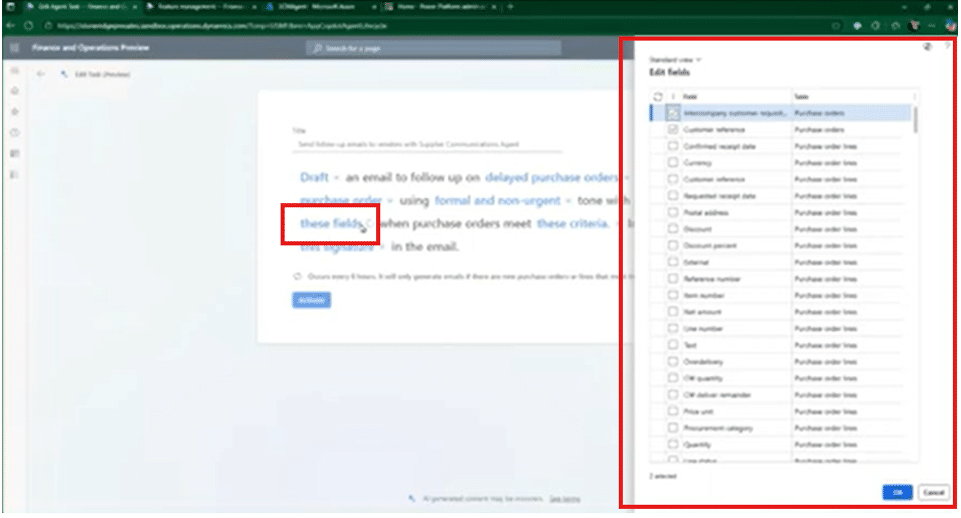
Task: Check the Postal address field
Action: click(x=673, y=212)
